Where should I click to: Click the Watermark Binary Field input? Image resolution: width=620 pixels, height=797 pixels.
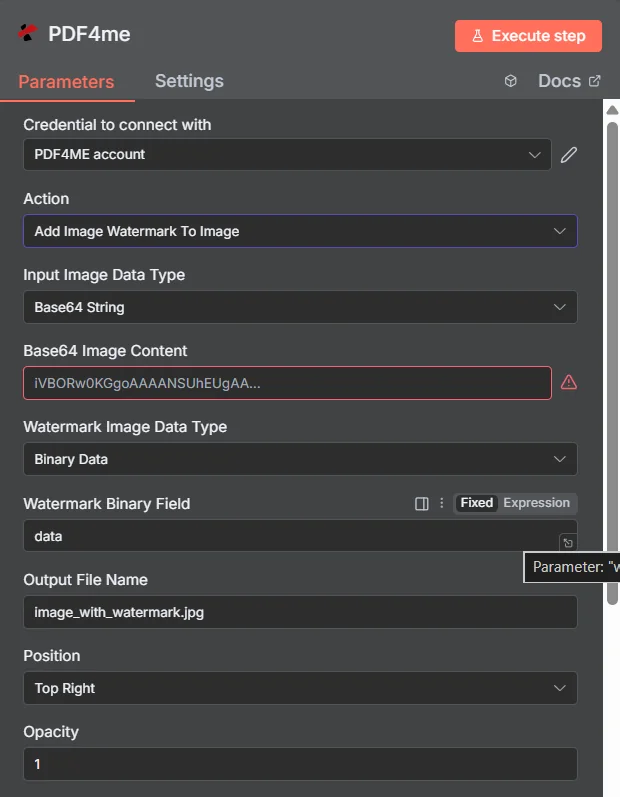300,536
